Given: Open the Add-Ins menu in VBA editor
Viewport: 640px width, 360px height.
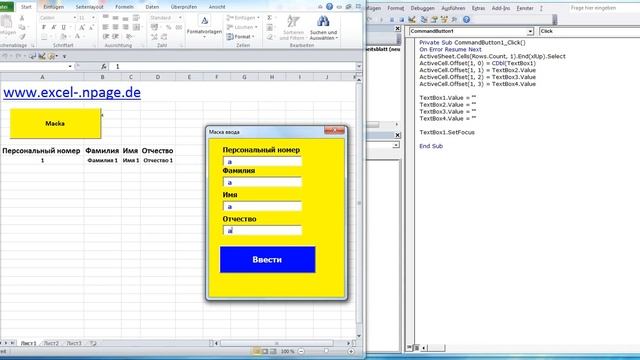Looking at the screenshot, I should coord(501,8).
